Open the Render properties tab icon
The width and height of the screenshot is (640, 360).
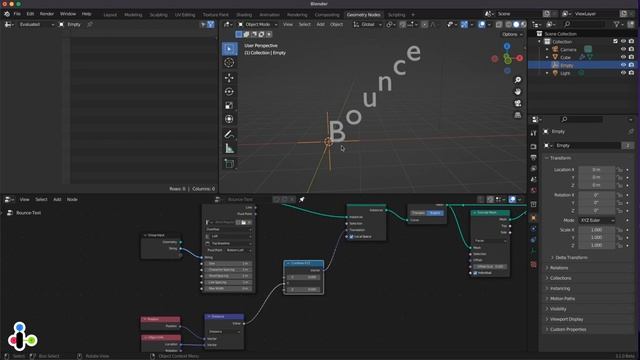[x=533, y=146]
